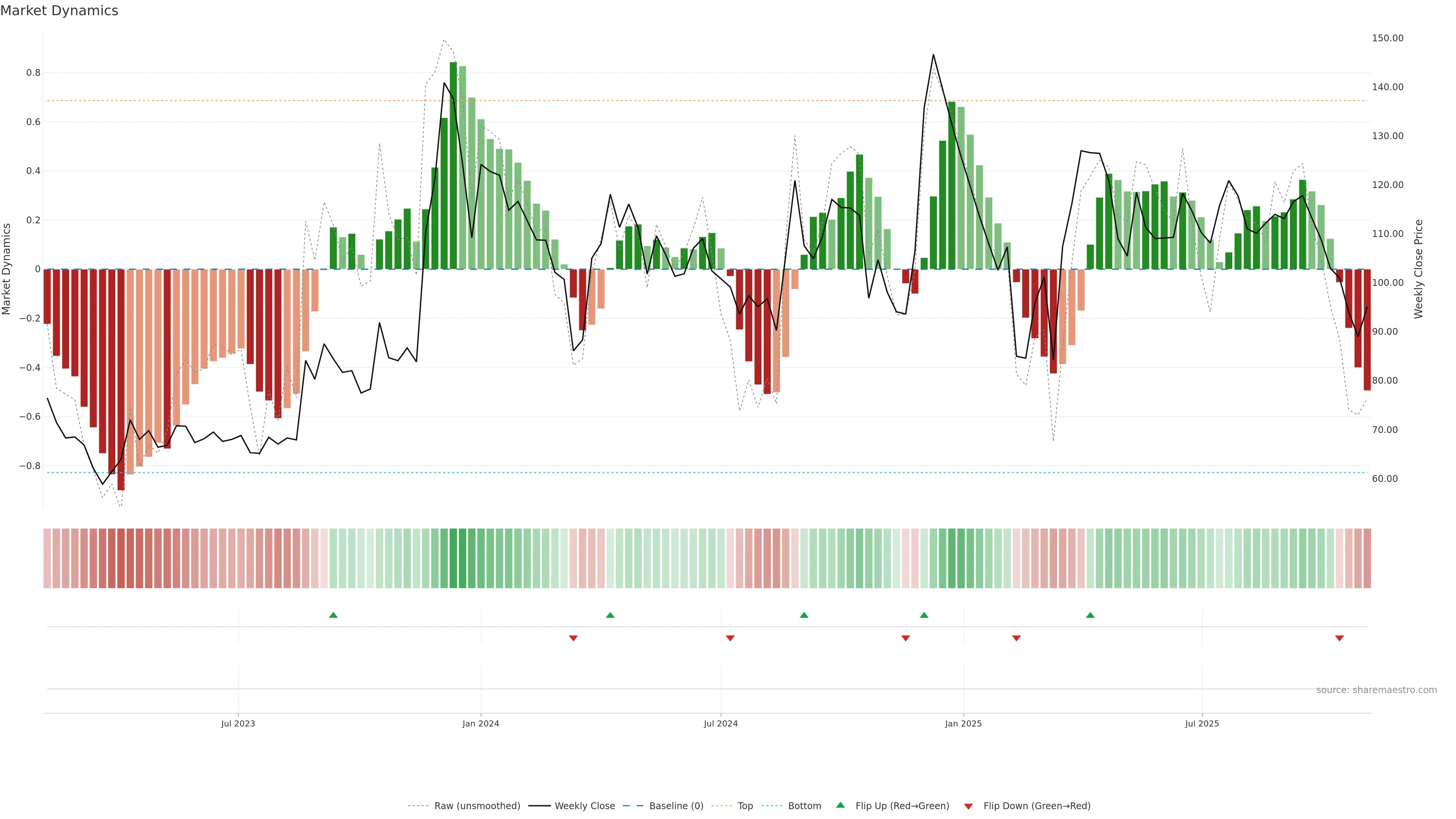Click the flip-up marker just before Jan 2025

tap(924, 615)
